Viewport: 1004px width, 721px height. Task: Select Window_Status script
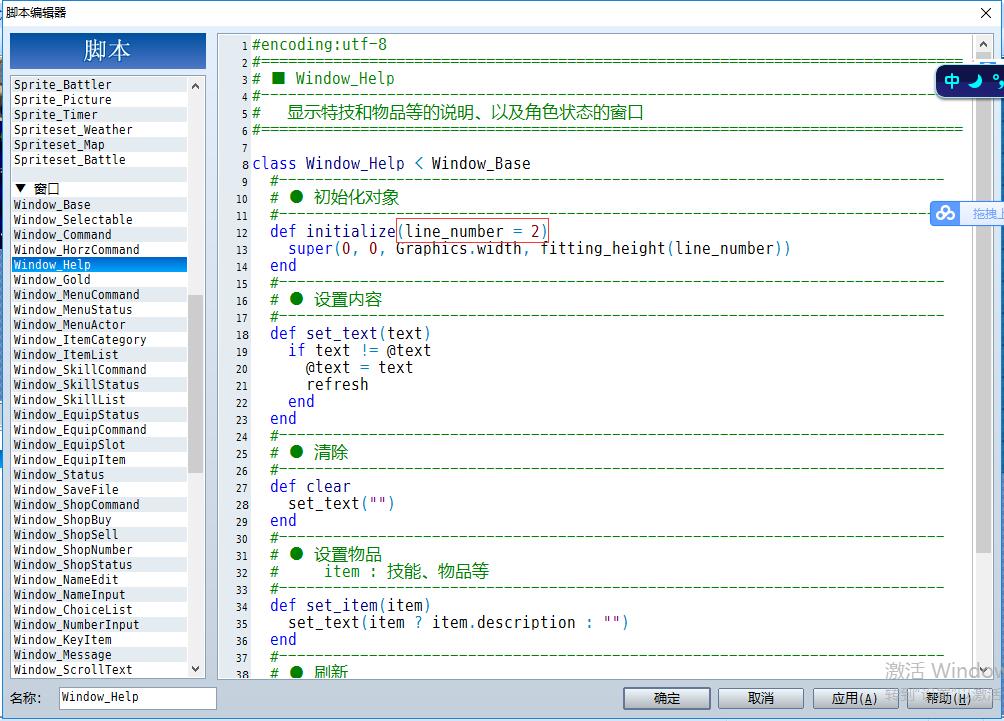click(x=99, y=474)
